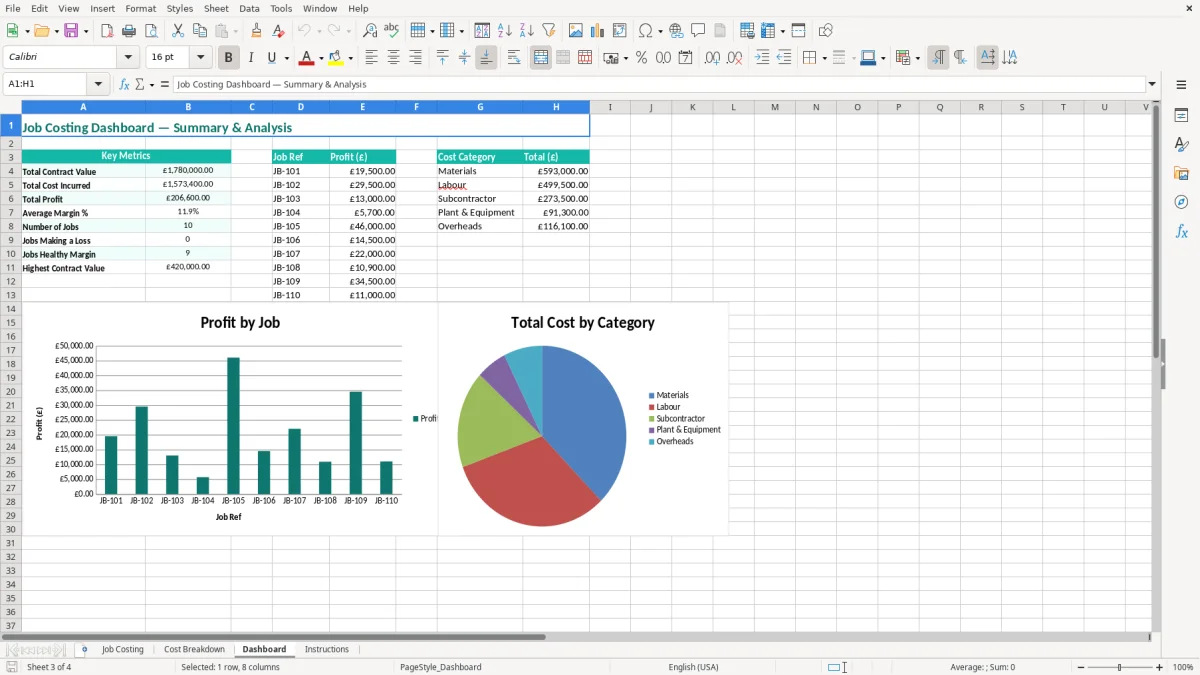Image resolution: width=1200 pixels, height=675 pixels.
Task: Toggle Left-to-Right text direction
Action: [x=938, y=58]
